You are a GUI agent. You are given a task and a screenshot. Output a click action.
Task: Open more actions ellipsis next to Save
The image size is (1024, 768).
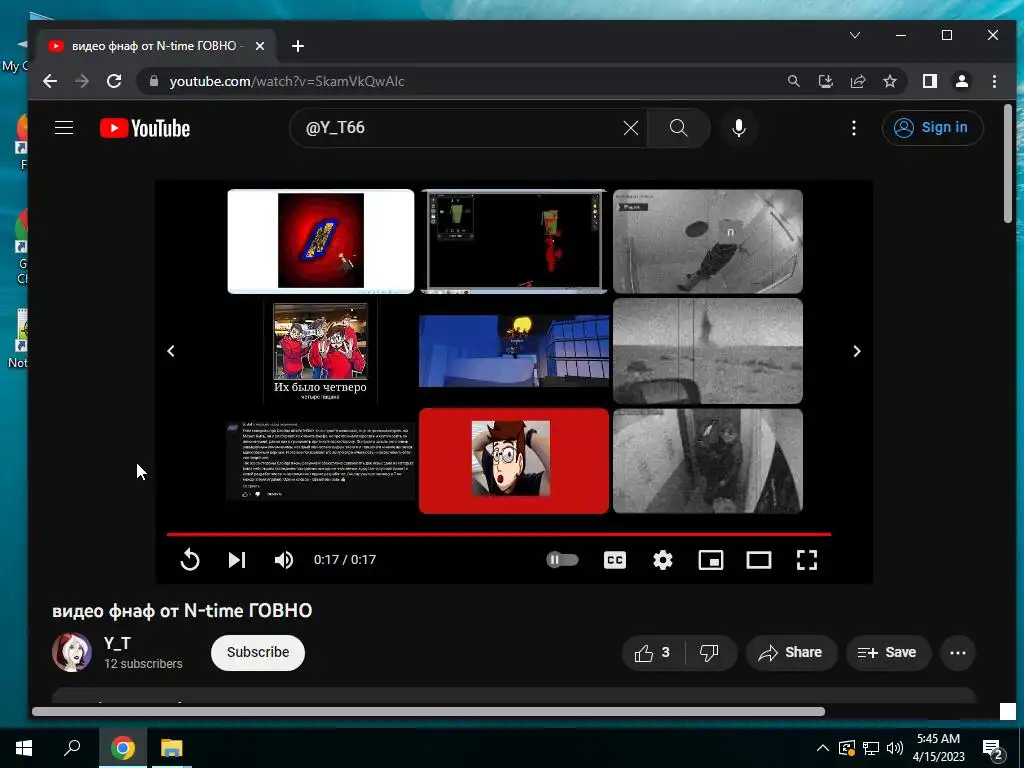tap(958, 652)
